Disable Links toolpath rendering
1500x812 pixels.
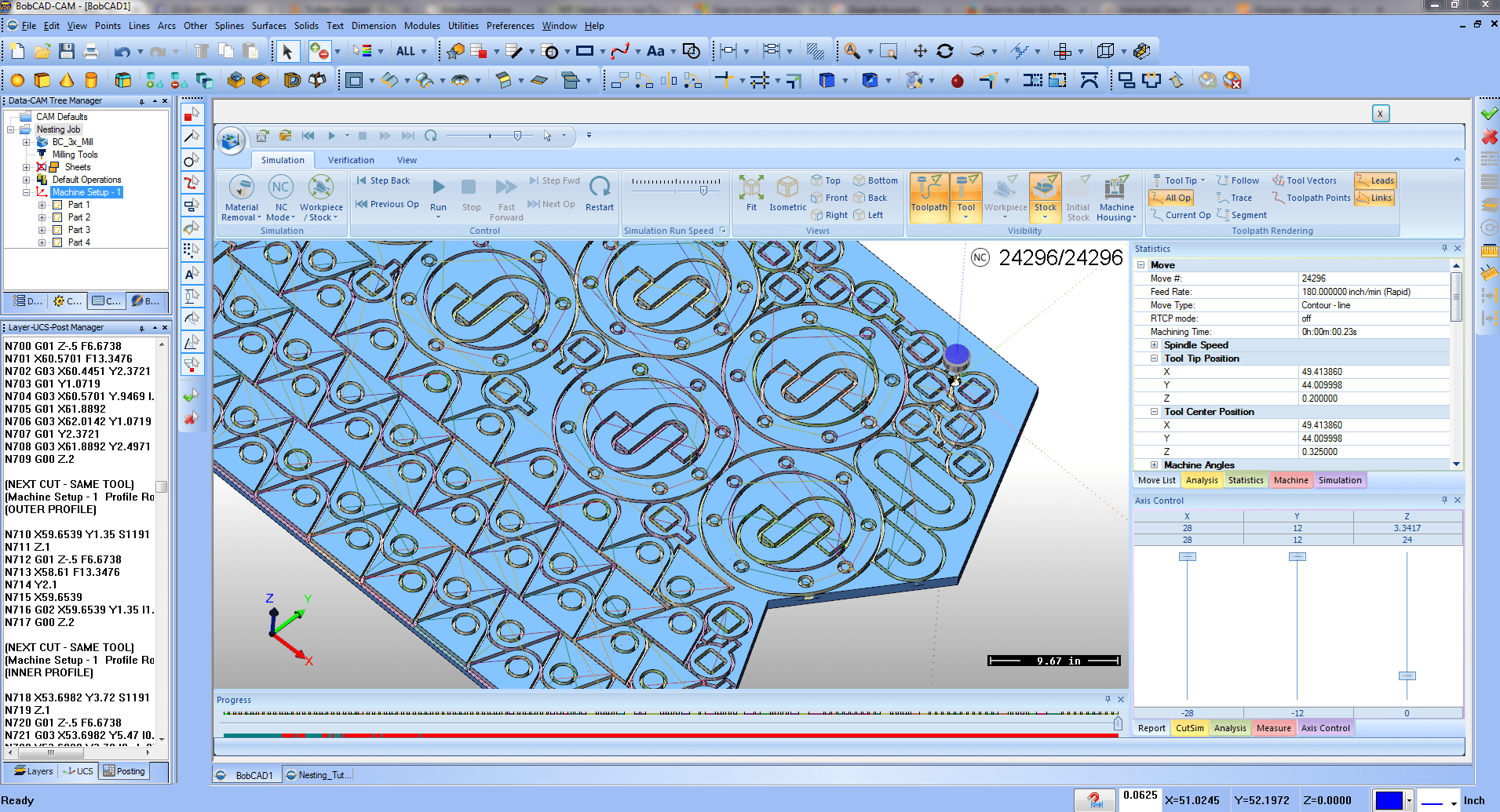click(1374, 198)
